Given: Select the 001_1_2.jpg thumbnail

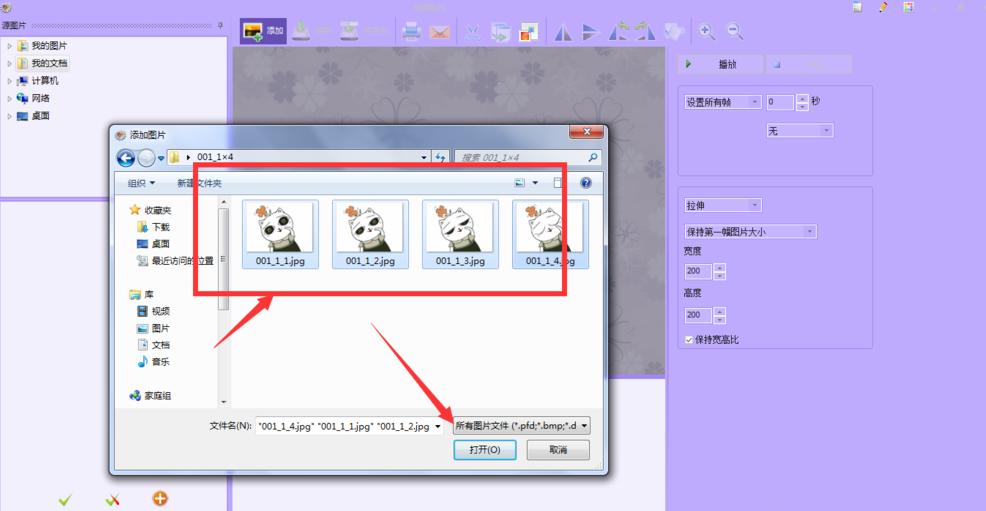Looking at the screenshot, I should 370,234.
